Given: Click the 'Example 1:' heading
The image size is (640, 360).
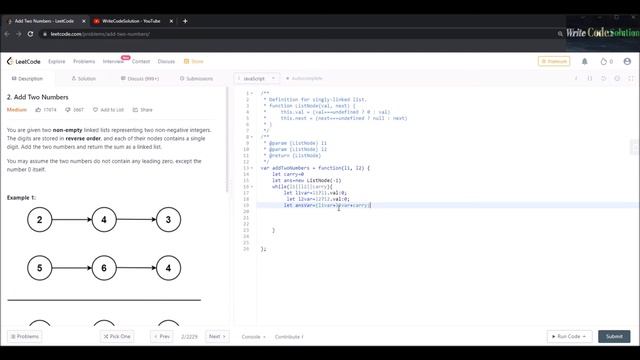Looking at the screenshot, I should (21, 198).
